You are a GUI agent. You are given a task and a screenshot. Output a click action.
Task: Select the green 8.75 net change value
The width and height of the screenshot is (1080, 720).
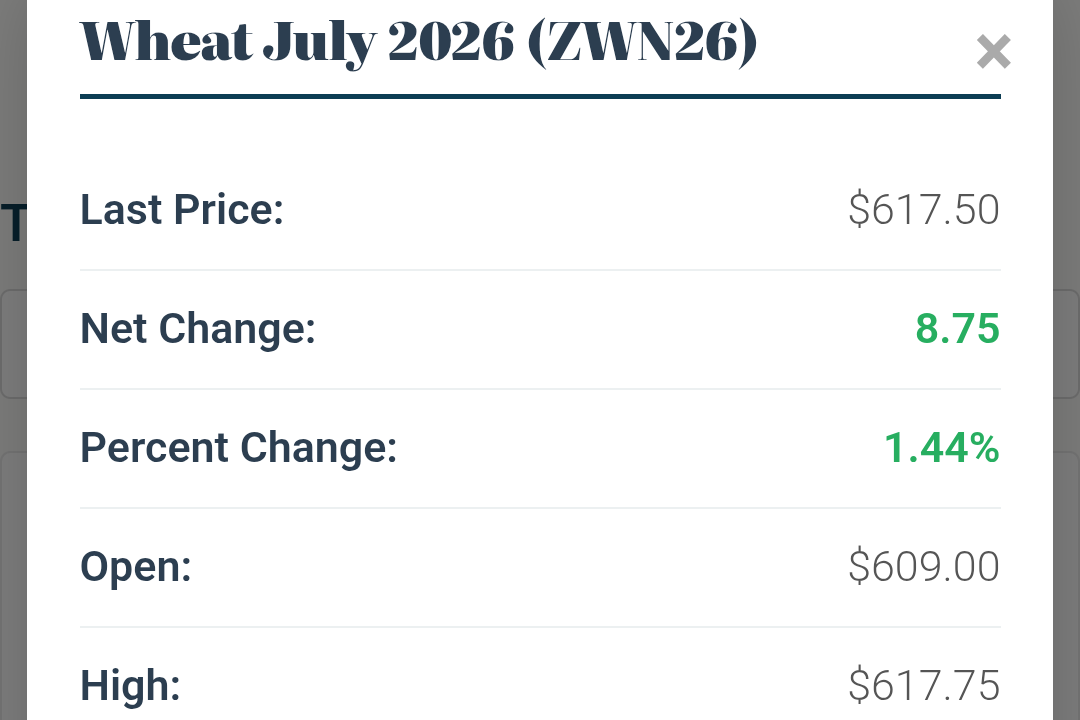[x=957, y=329]
